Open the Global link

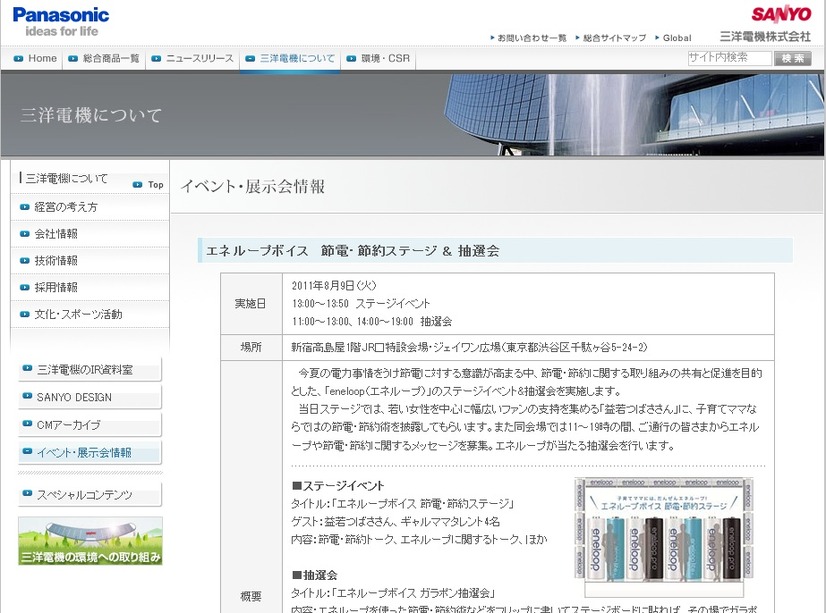(x=673, y=38)
